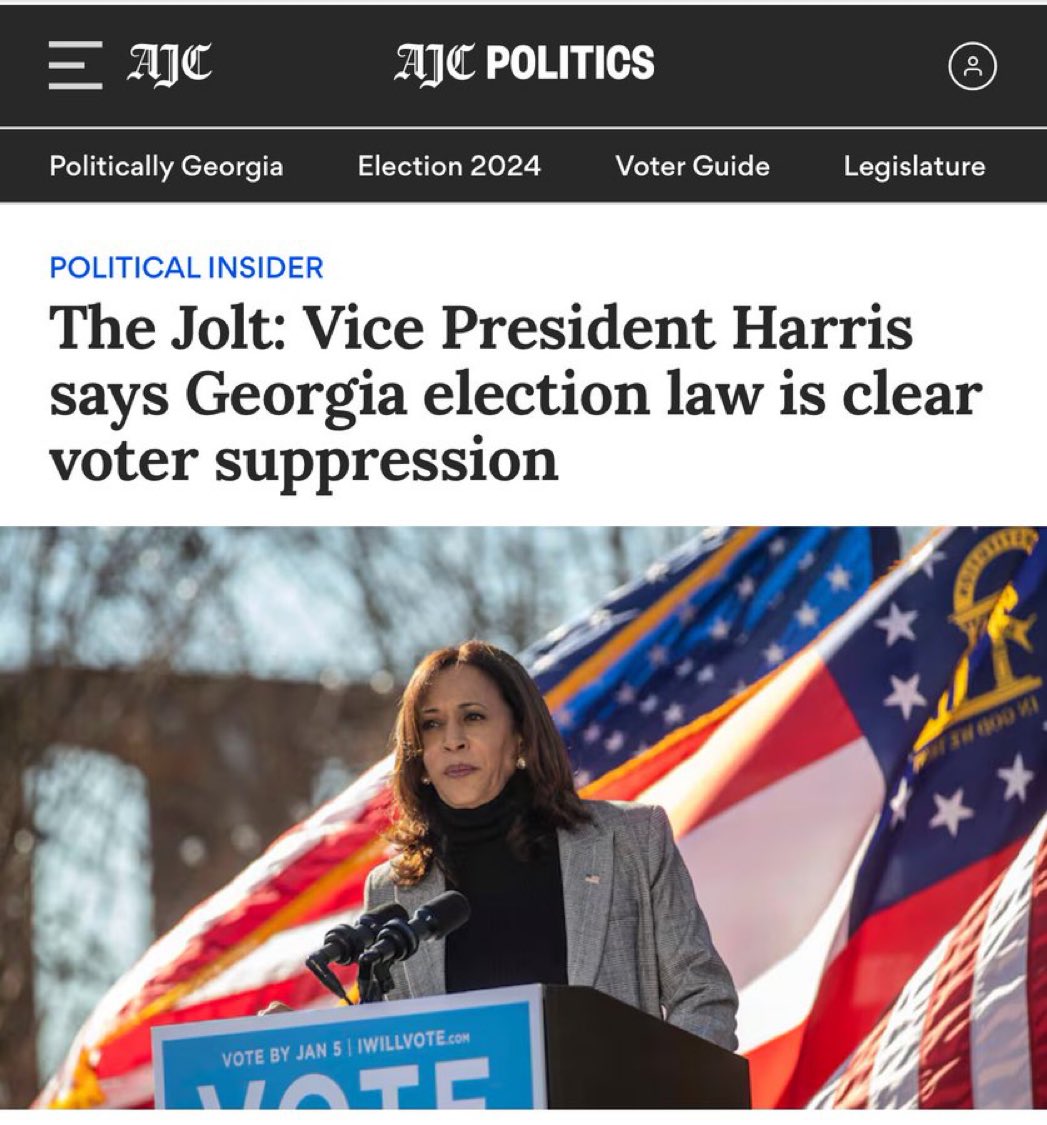Select the Voter Guide nav item

pos(692,166)
